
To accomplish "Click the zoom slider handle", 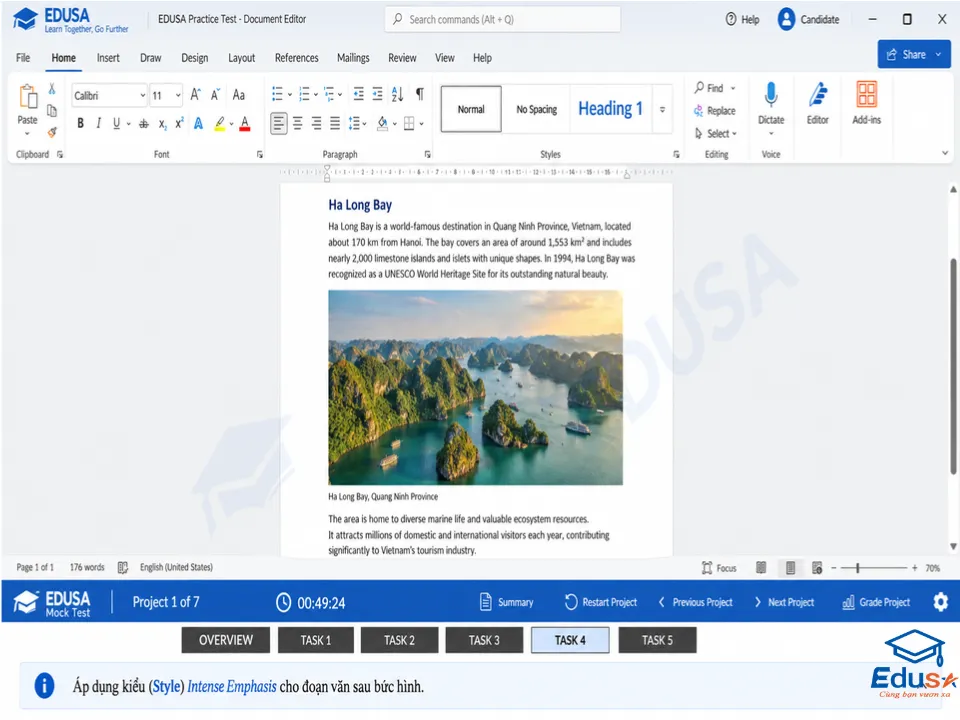I will coord(858,568).
